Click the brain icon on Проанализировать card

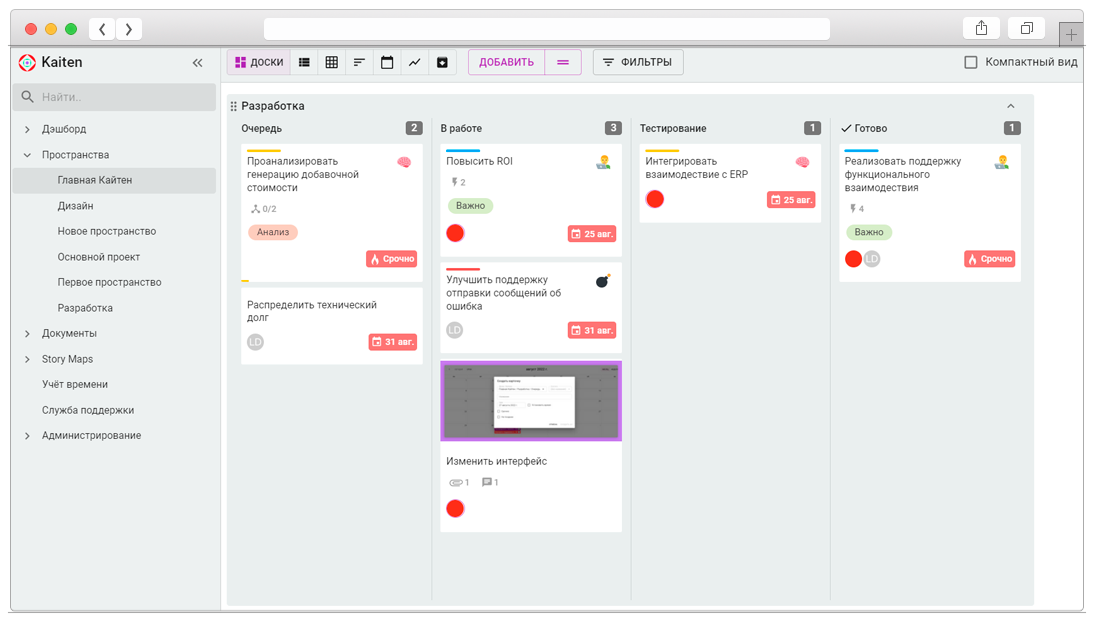point(404,162)
